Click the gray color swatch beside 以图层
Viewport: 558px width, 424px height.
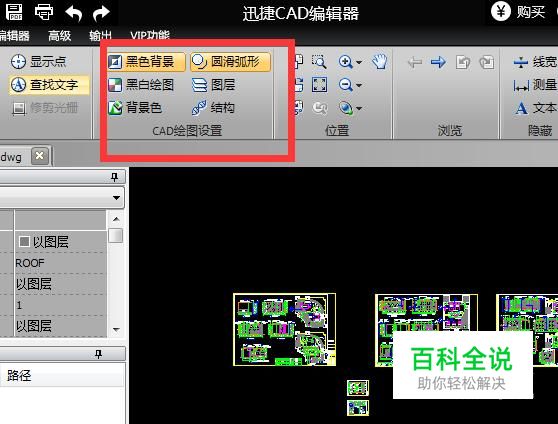24,242
